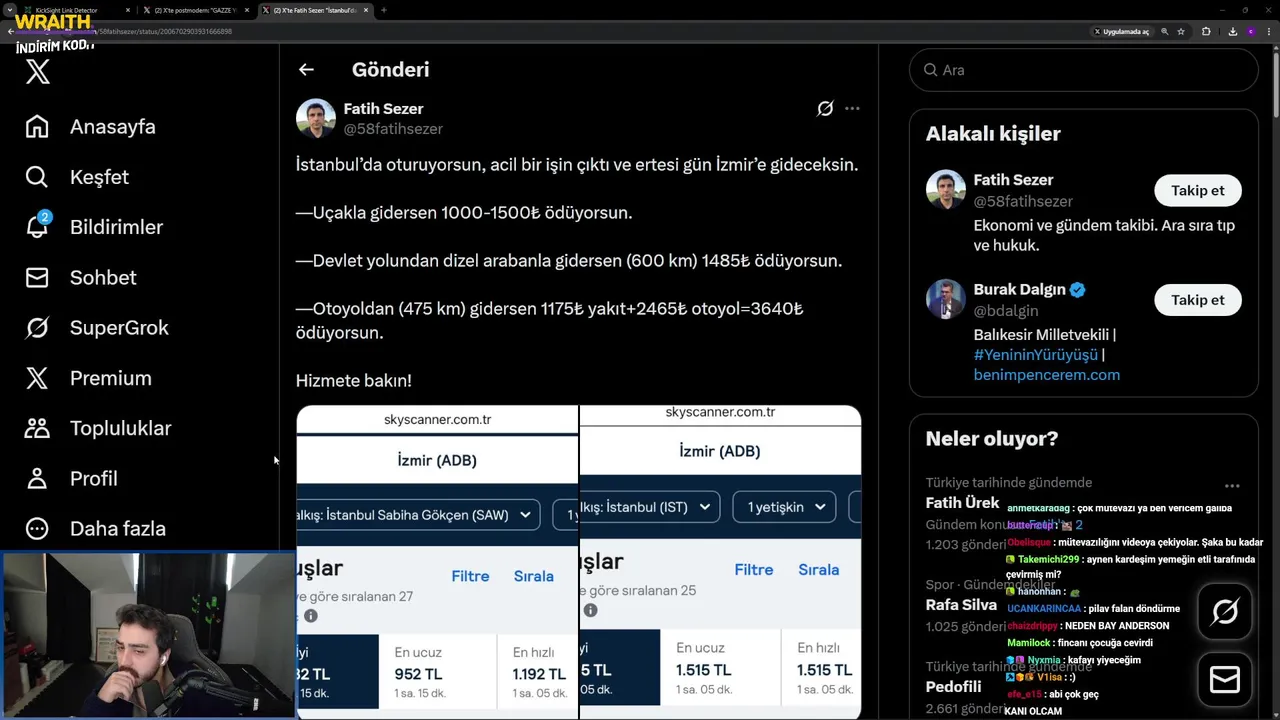Image resolution: width=1280 pixels, height=720 pixels.
Task: Open the Sabiha Gökçen flight screenshot image
Action: point(437,560)
